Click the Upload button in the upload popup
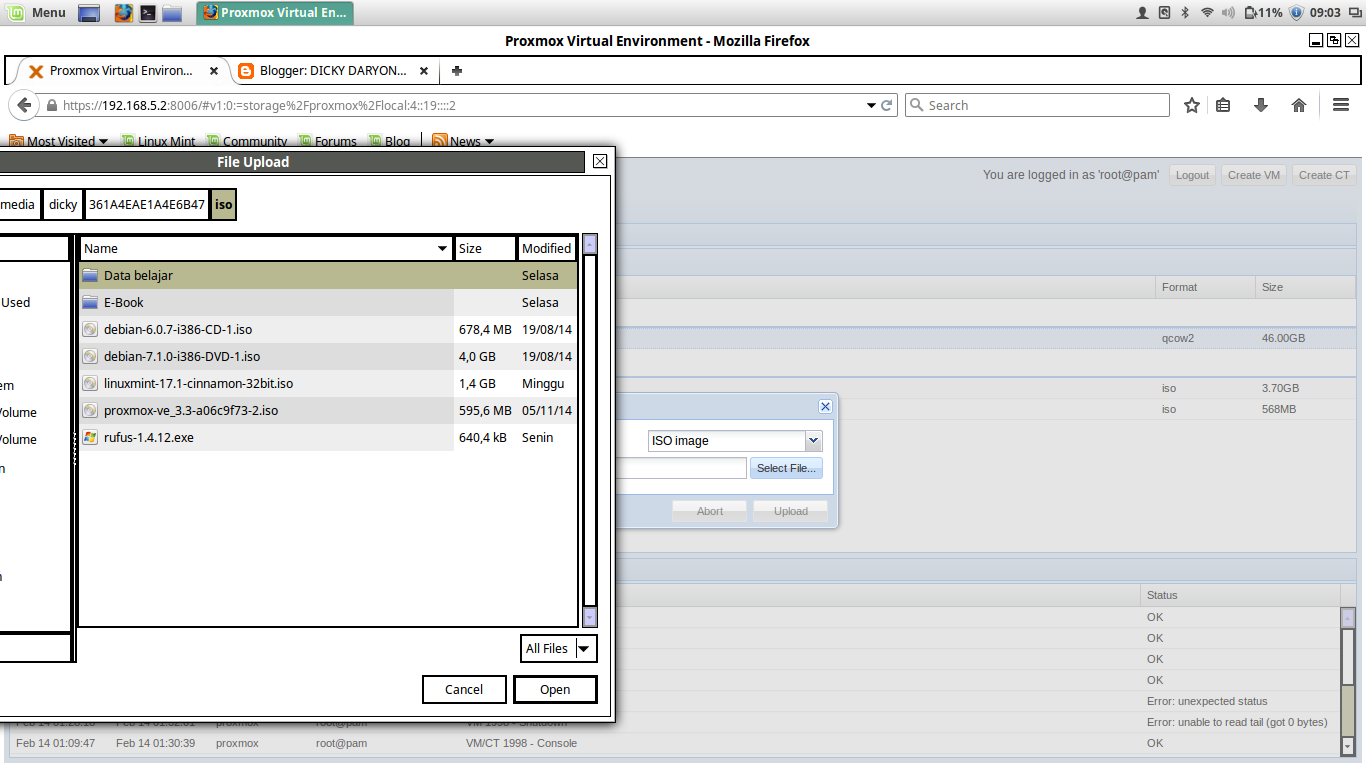Image resolution: width=1366 pixels, height=768 pixels. (x=791, y=511)
